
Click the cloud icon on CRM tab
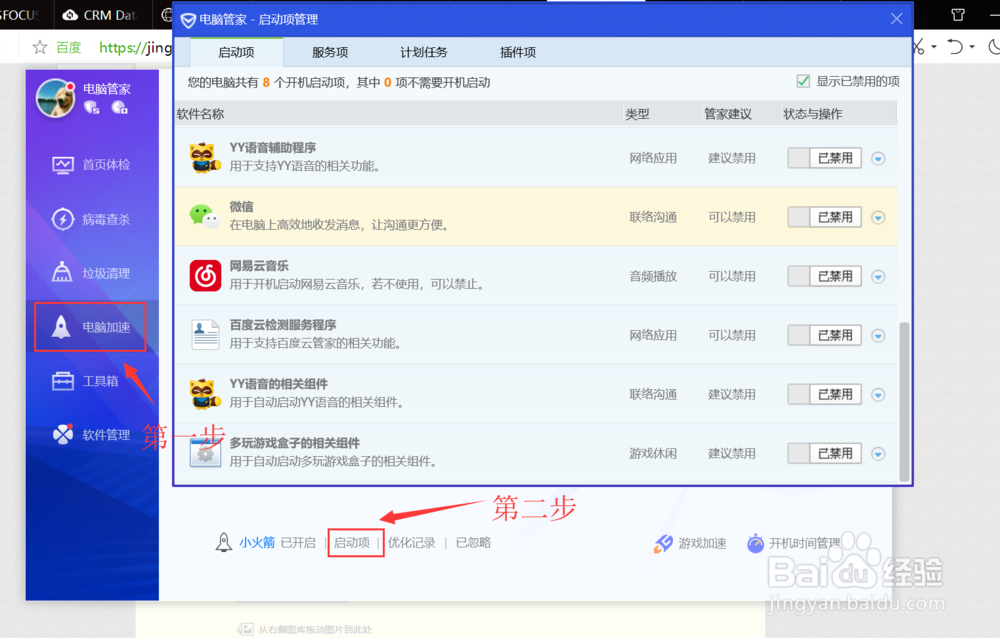70,15
